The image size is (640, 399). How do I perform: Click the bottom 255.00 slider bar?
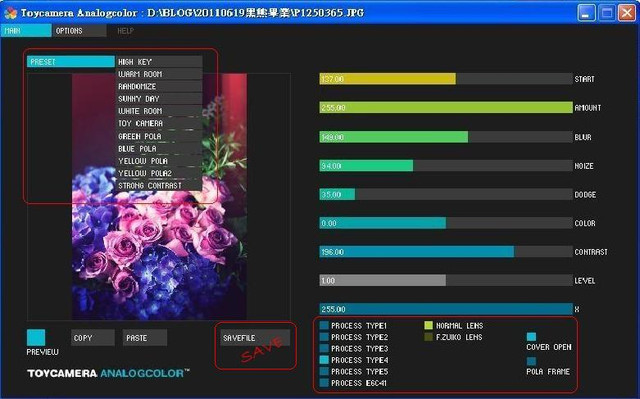pyautogui.click(x=446, y=309)
